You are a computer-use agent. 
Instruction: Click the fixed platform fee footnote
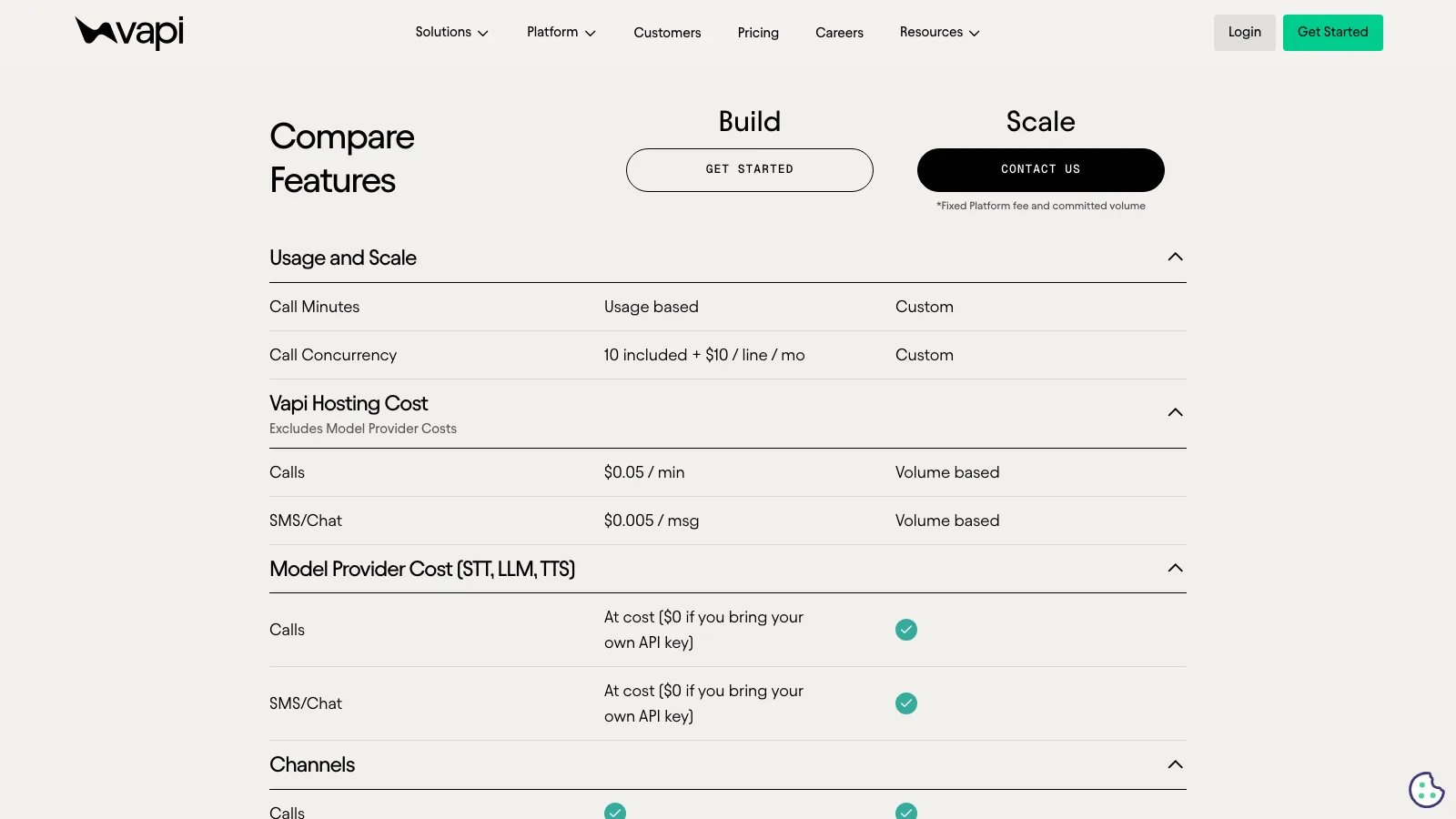point(1041,206)
